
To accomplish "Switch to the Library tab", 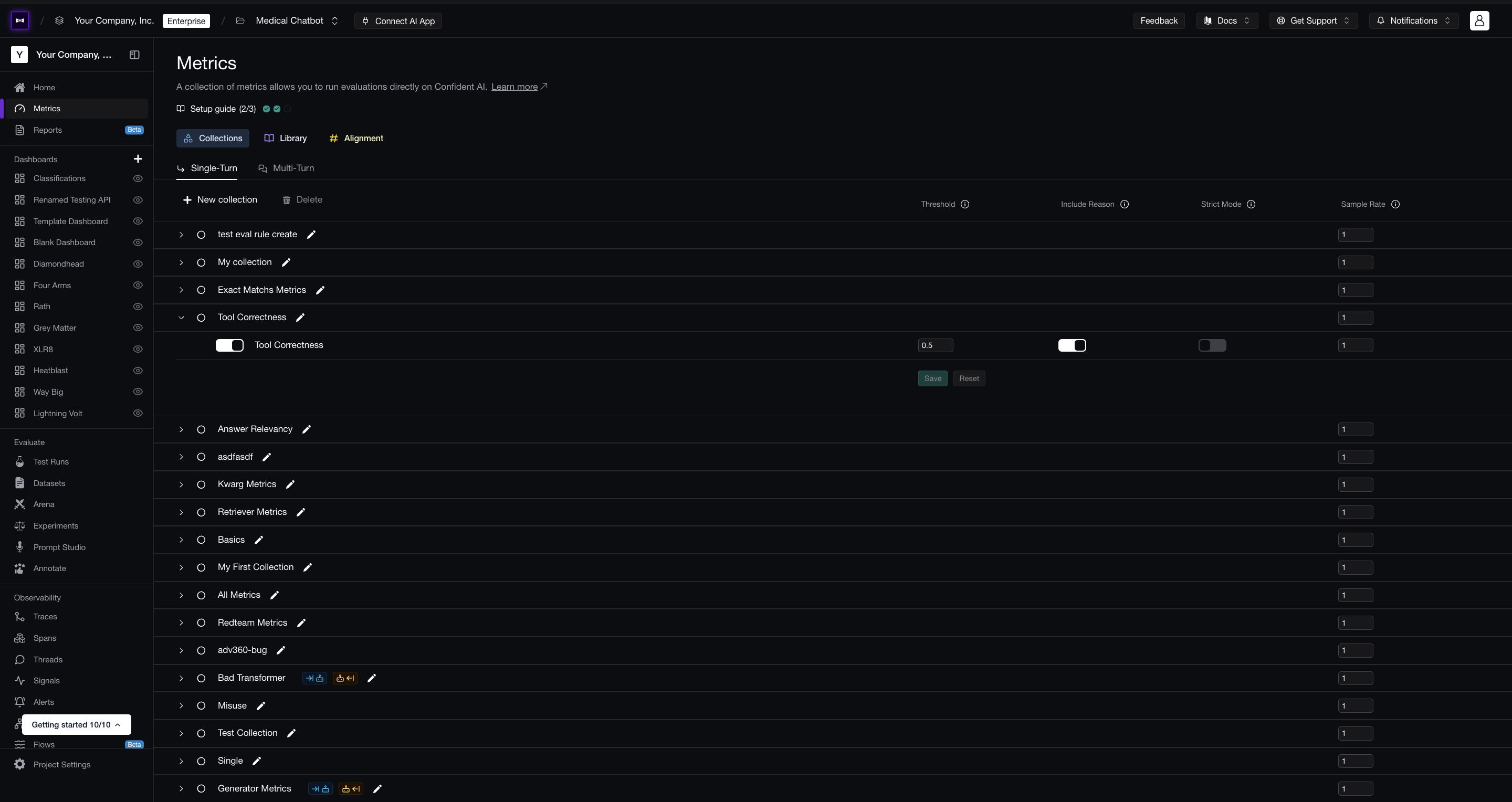I will 286,139.
